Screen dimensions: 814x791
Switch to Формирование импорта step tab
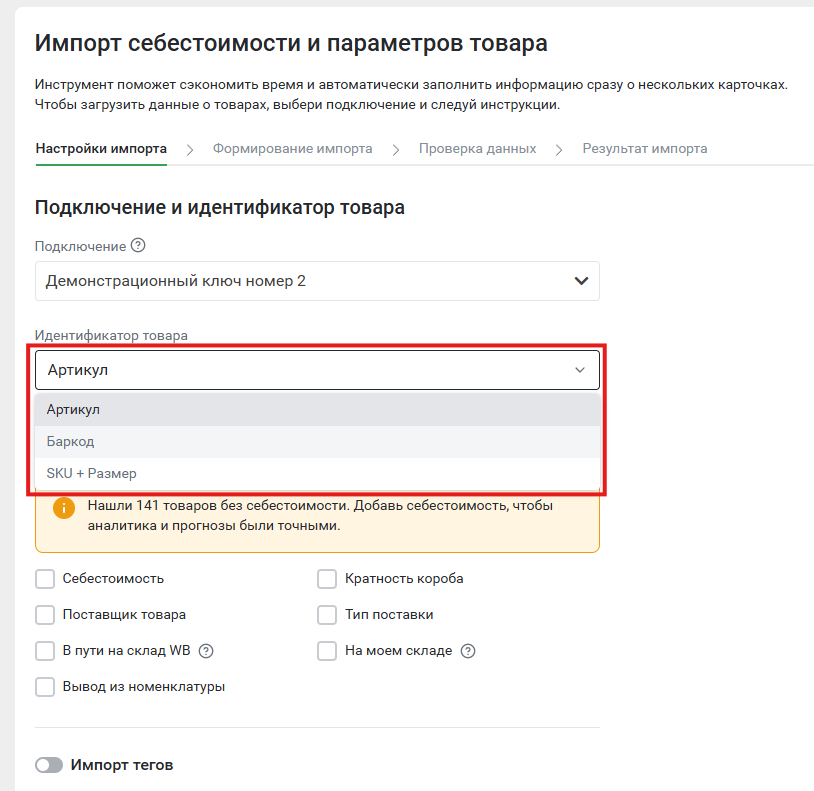[x=293, y=148]
